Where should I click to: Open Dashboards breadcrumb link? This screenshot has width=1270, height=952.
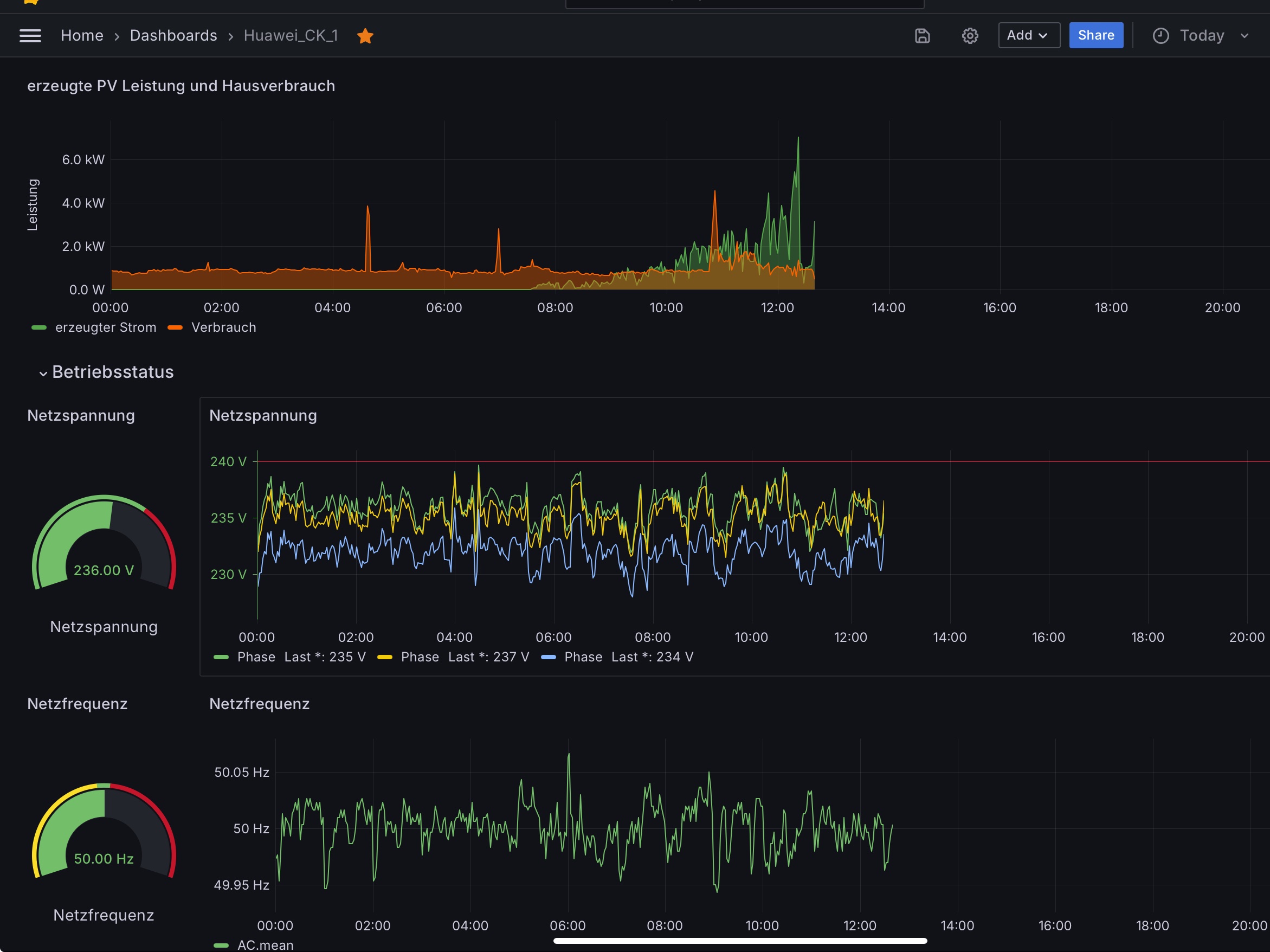tap(173, 36)
